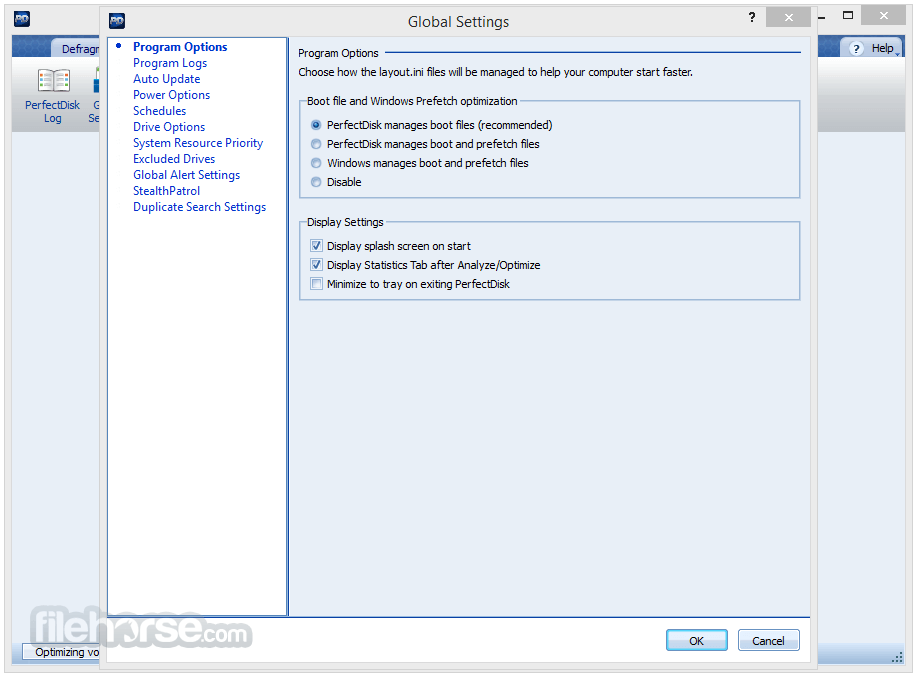Open Global Alert Settings
917x678 pixels.
pos(187,175)
